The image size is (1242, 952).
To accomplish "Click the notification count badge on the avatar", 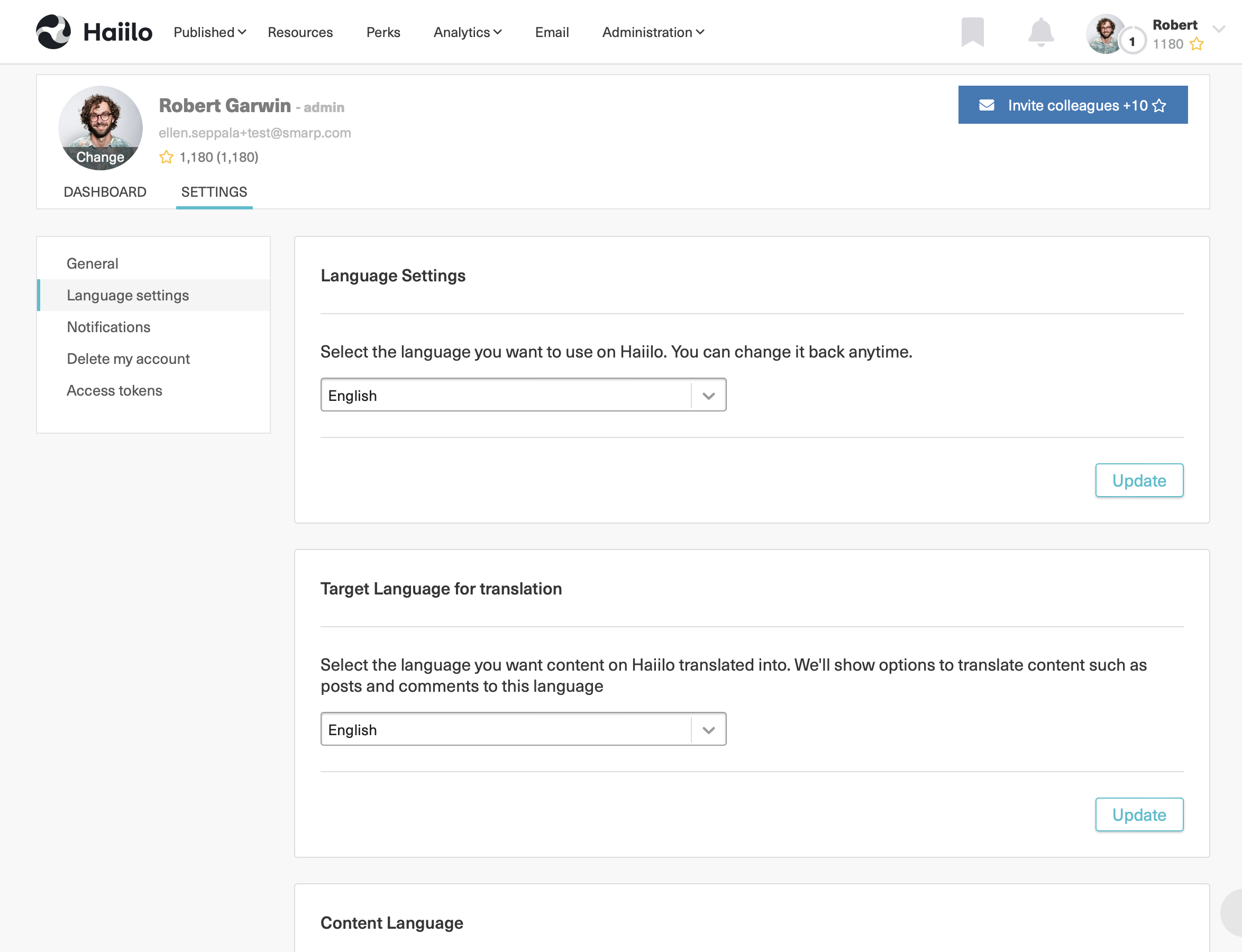I will 1133,41.
